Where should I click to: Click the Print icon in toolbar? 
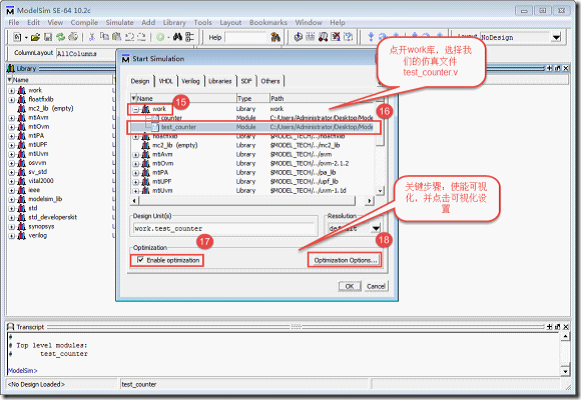pos(73,37)
